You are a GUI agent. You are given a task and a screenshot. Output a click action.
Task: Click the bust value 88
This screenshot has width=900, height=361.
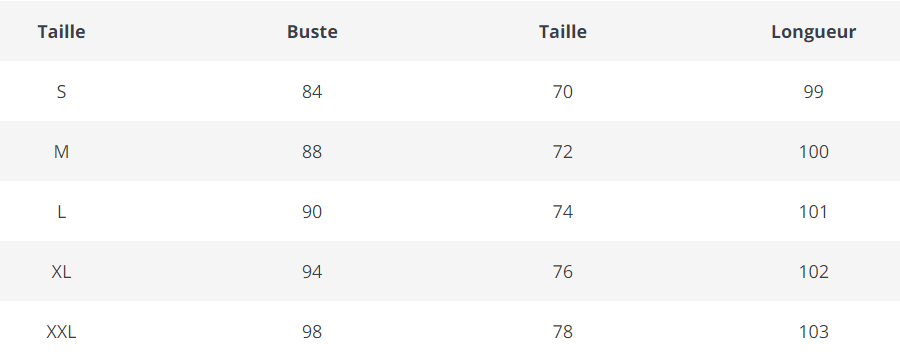[312, 152]
